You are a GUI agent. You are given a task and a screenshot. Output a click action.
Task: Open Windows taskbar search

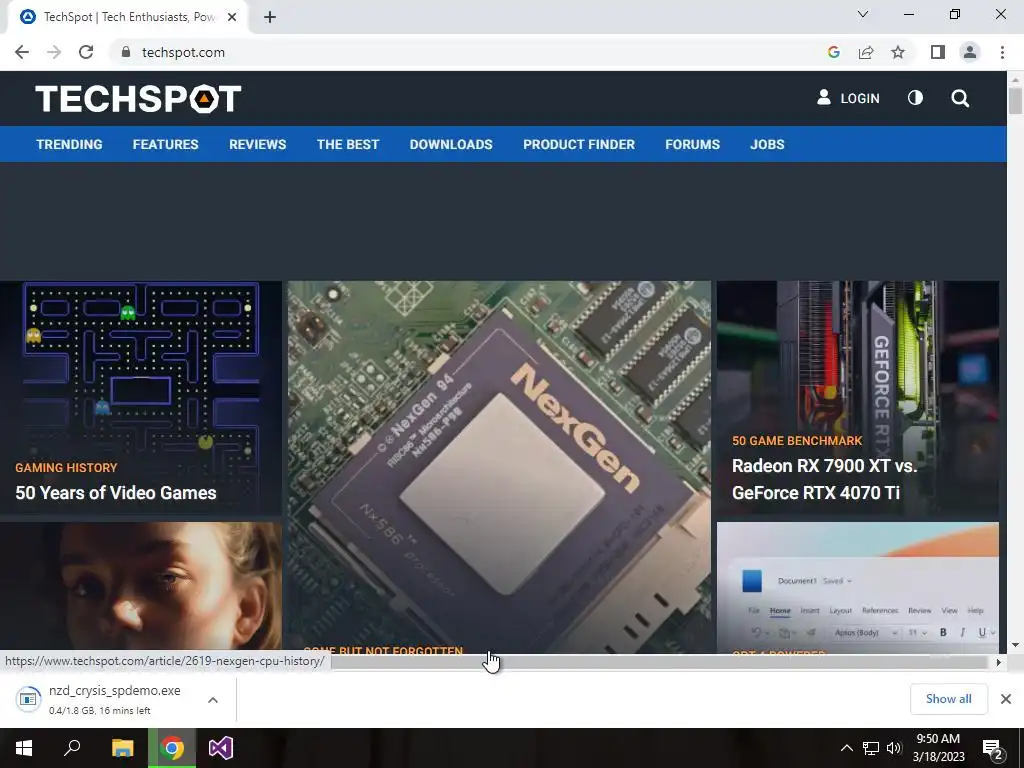coord(72,748)
